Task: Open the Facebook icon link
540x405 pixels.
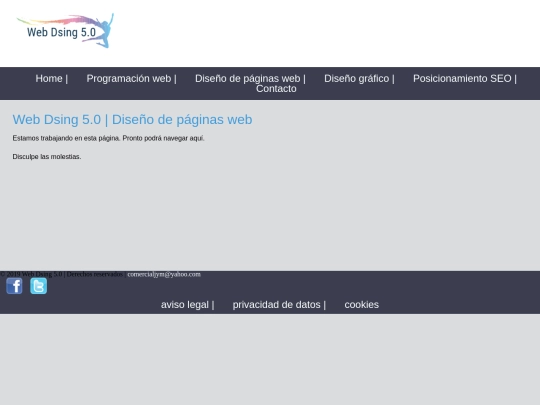Action: click(x=14, y=286)
